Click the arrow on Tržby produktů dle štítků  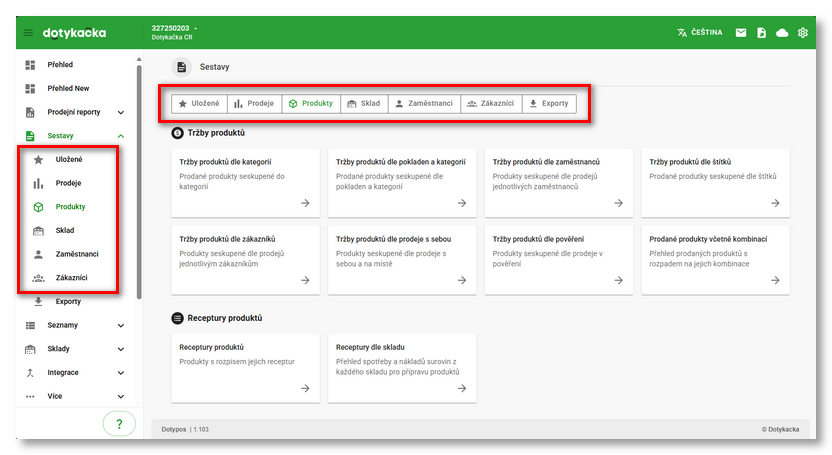point(775,203)
